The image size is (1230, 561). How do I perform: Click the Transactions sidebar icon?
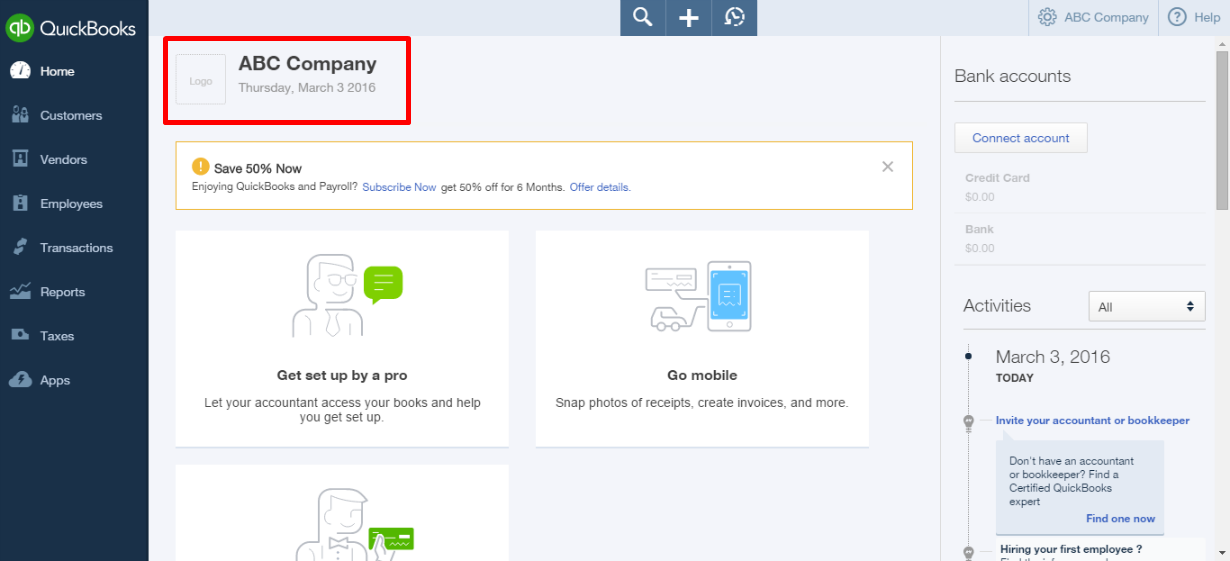coord(20,247)
